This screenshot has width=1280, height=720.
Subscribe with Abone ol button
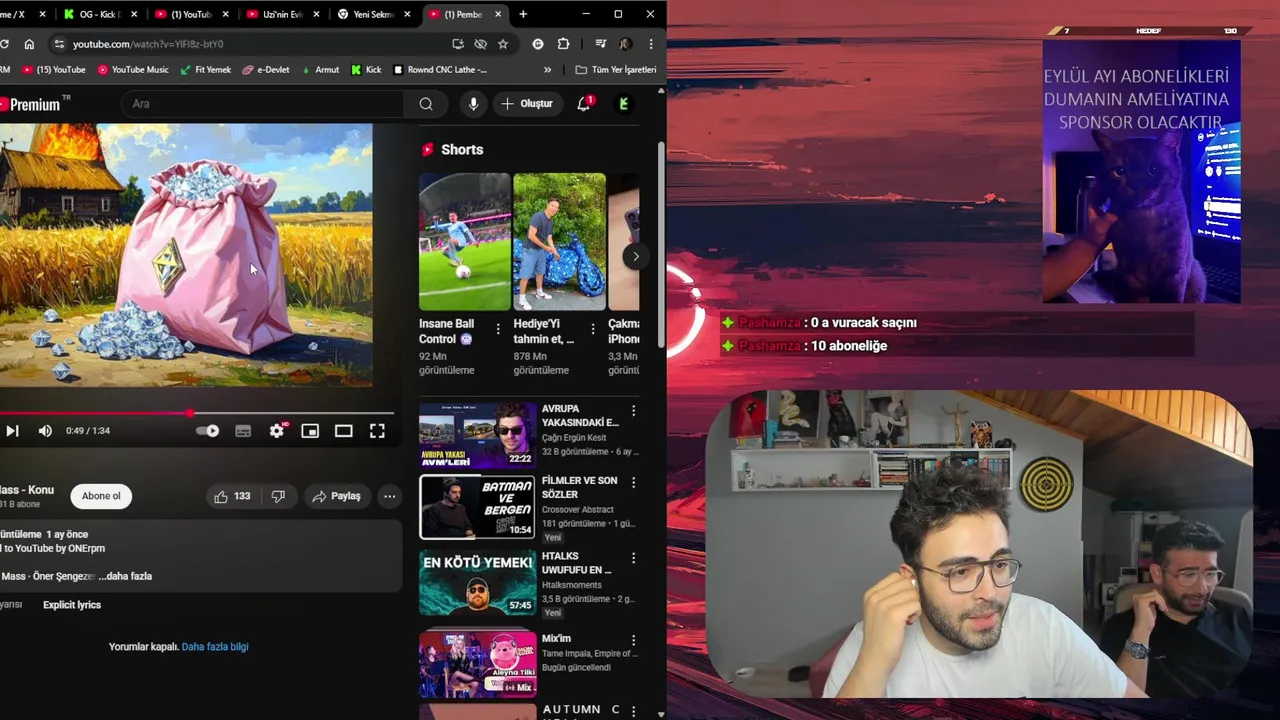coord(101,496)
